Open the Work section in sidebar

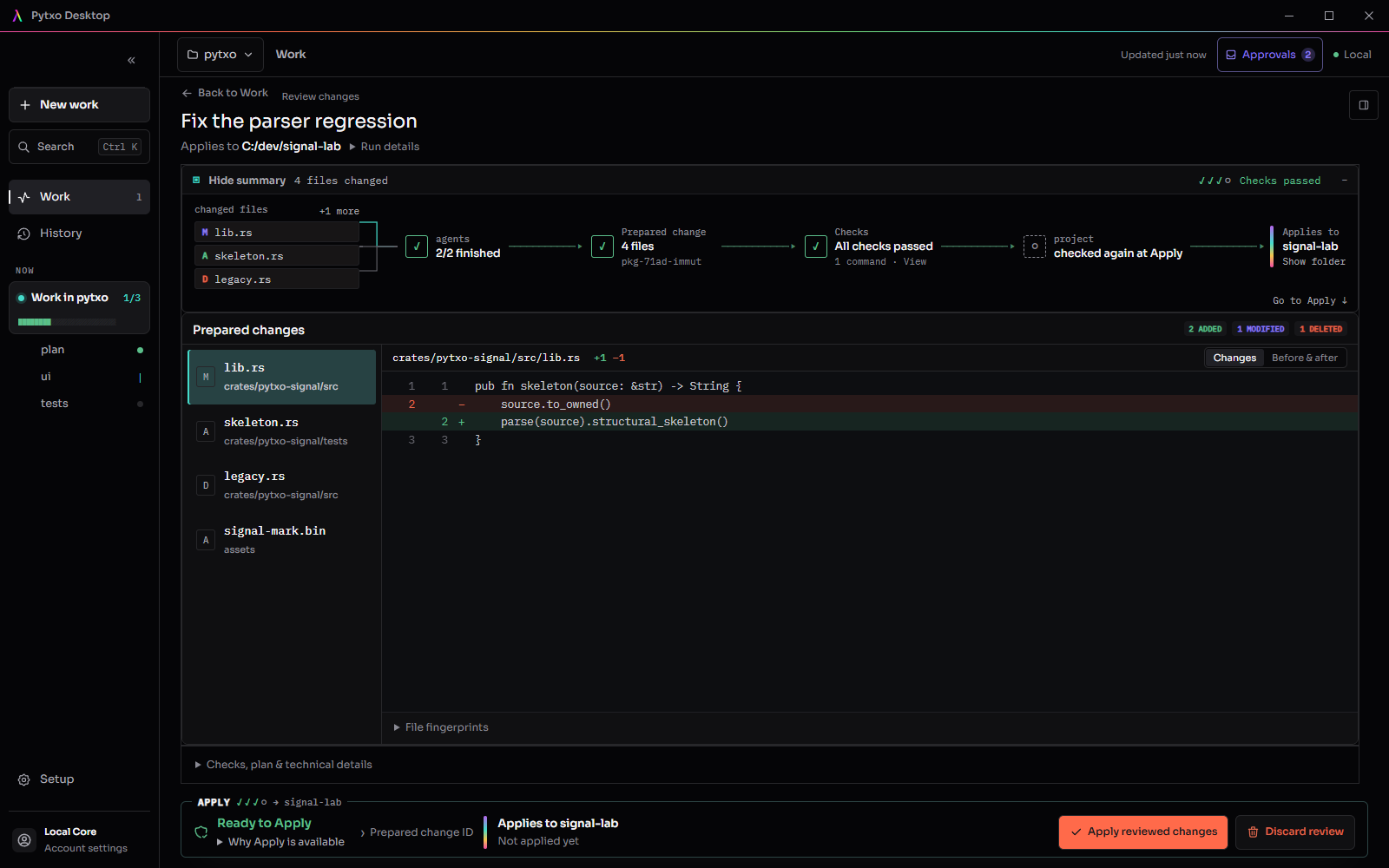coord(79,197)
